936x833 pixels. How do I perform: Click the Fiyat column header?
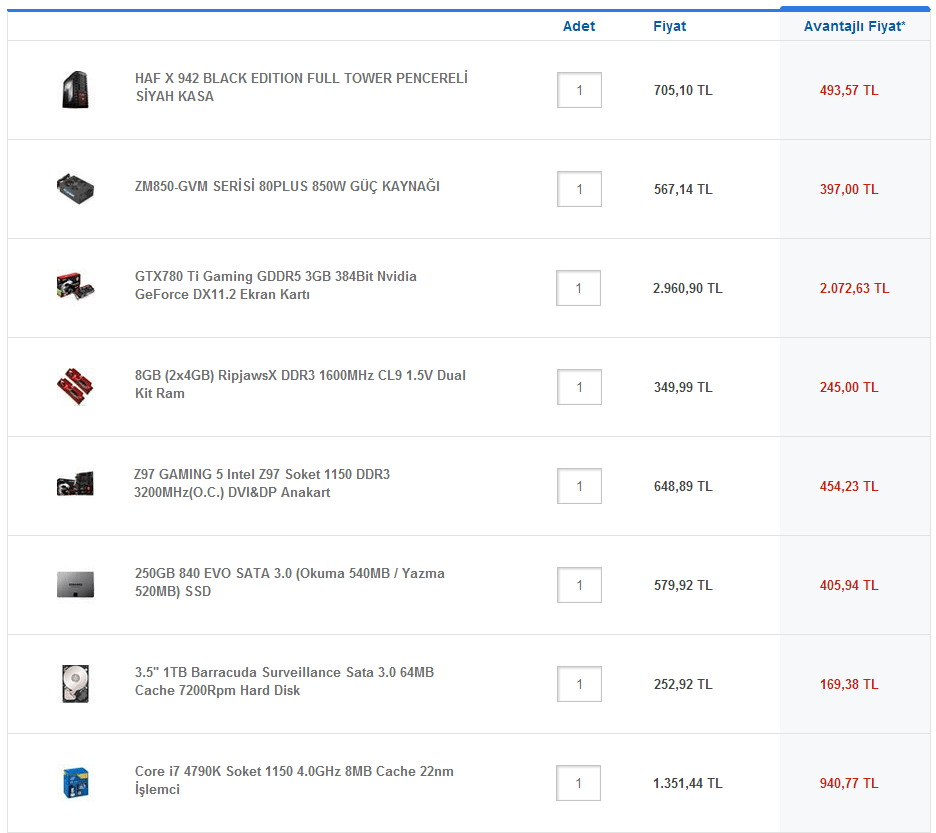coord(669,26)
